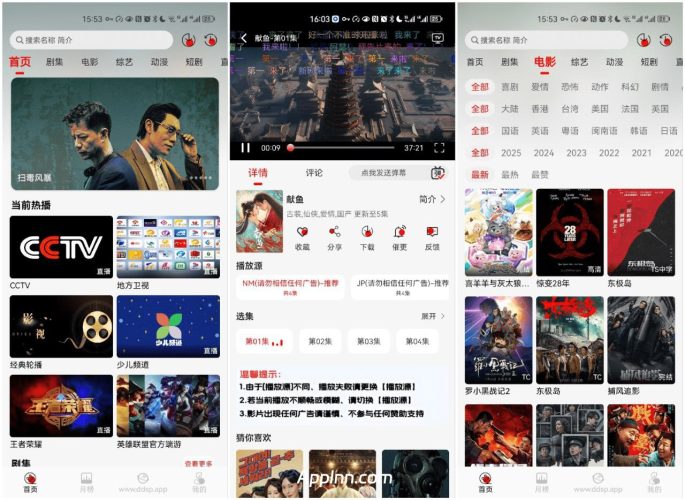The height and width of the screenshot is (500, 685).
Task: Open watch history icon on the right screen
Action: coord(665,40)
